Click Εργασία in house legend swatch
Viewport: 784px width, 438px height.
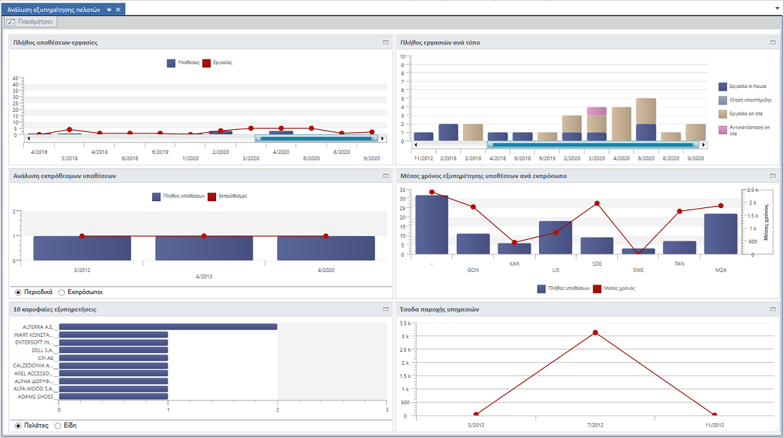point(722,86)
